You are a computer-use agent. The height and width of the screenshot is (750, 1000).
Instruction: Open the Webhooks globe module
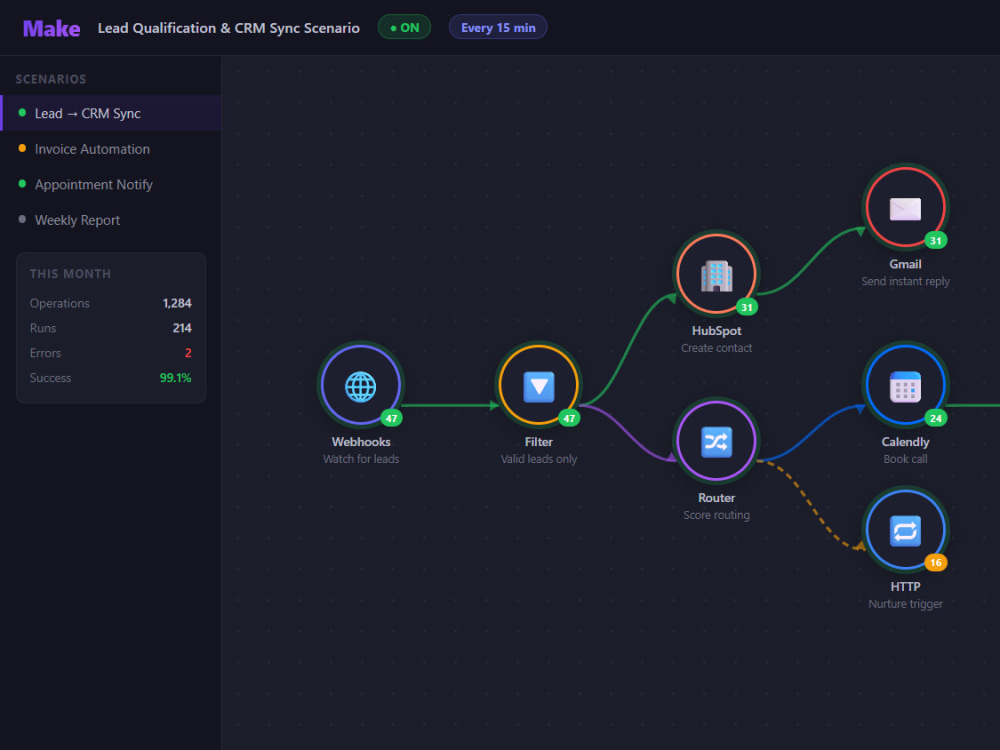(x=361, y=386)
